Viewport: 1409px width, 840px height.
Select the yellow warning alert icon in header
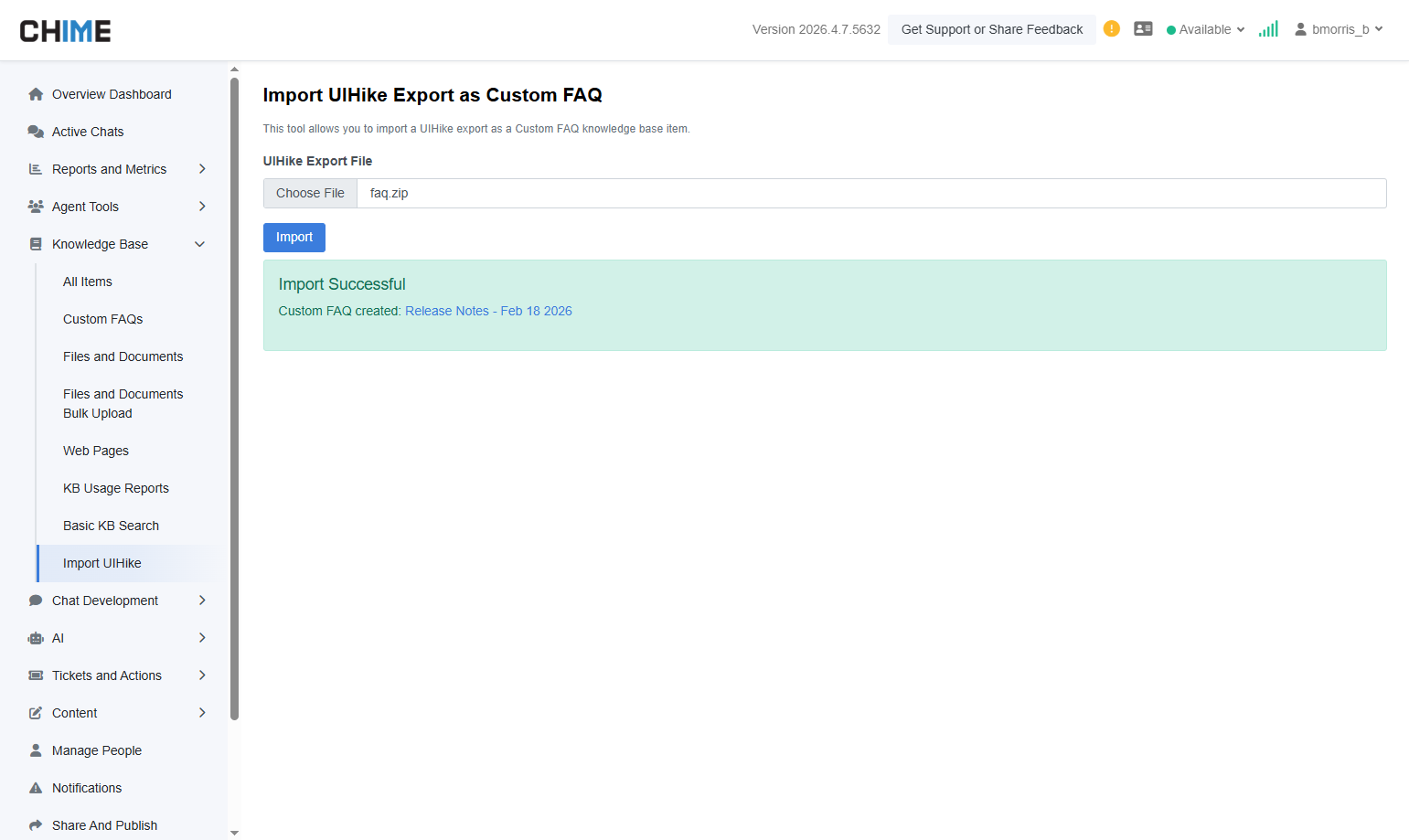pos(1111,28)
